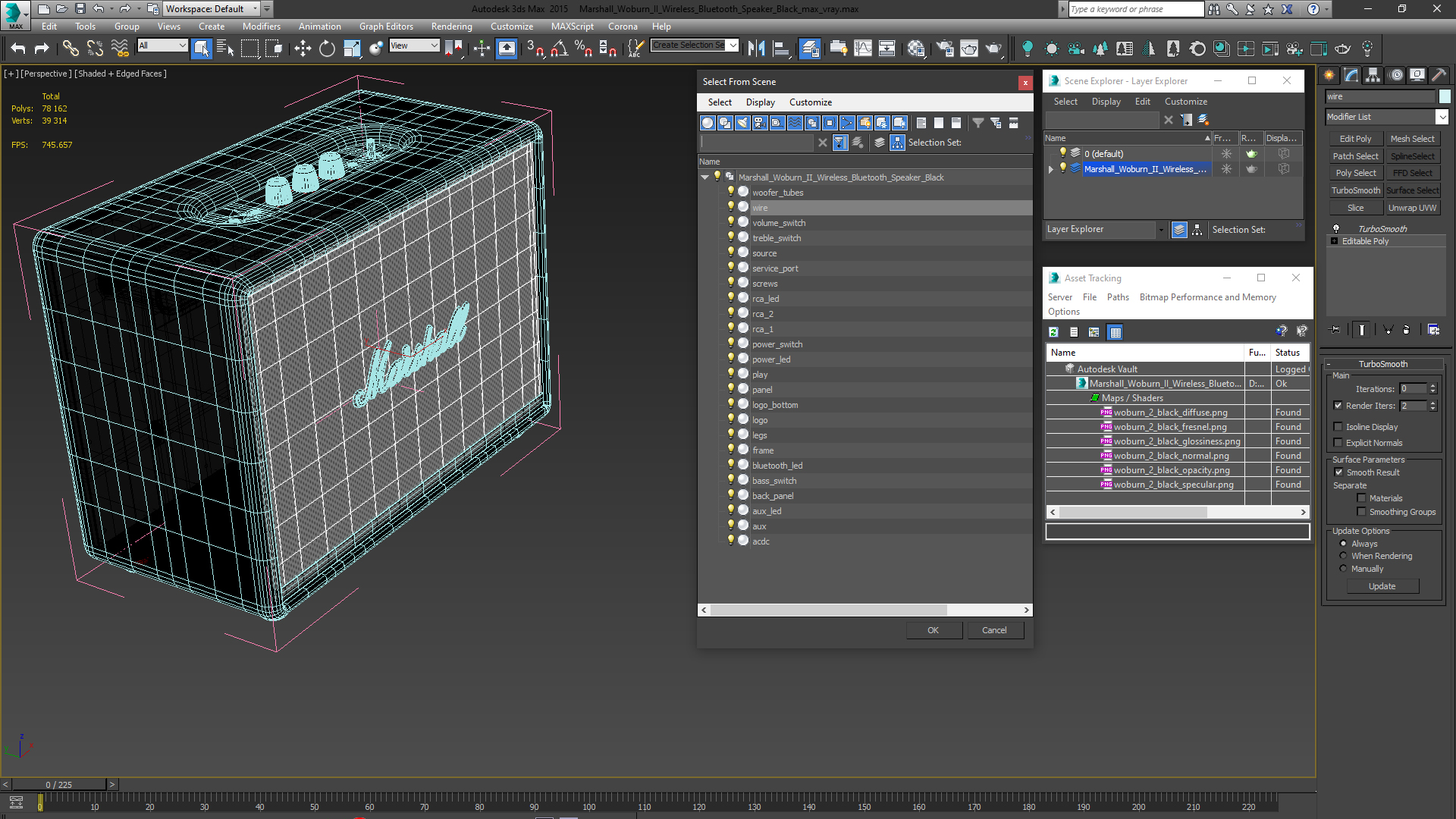Click the Edit Poly modifier button

[1355, 139]
